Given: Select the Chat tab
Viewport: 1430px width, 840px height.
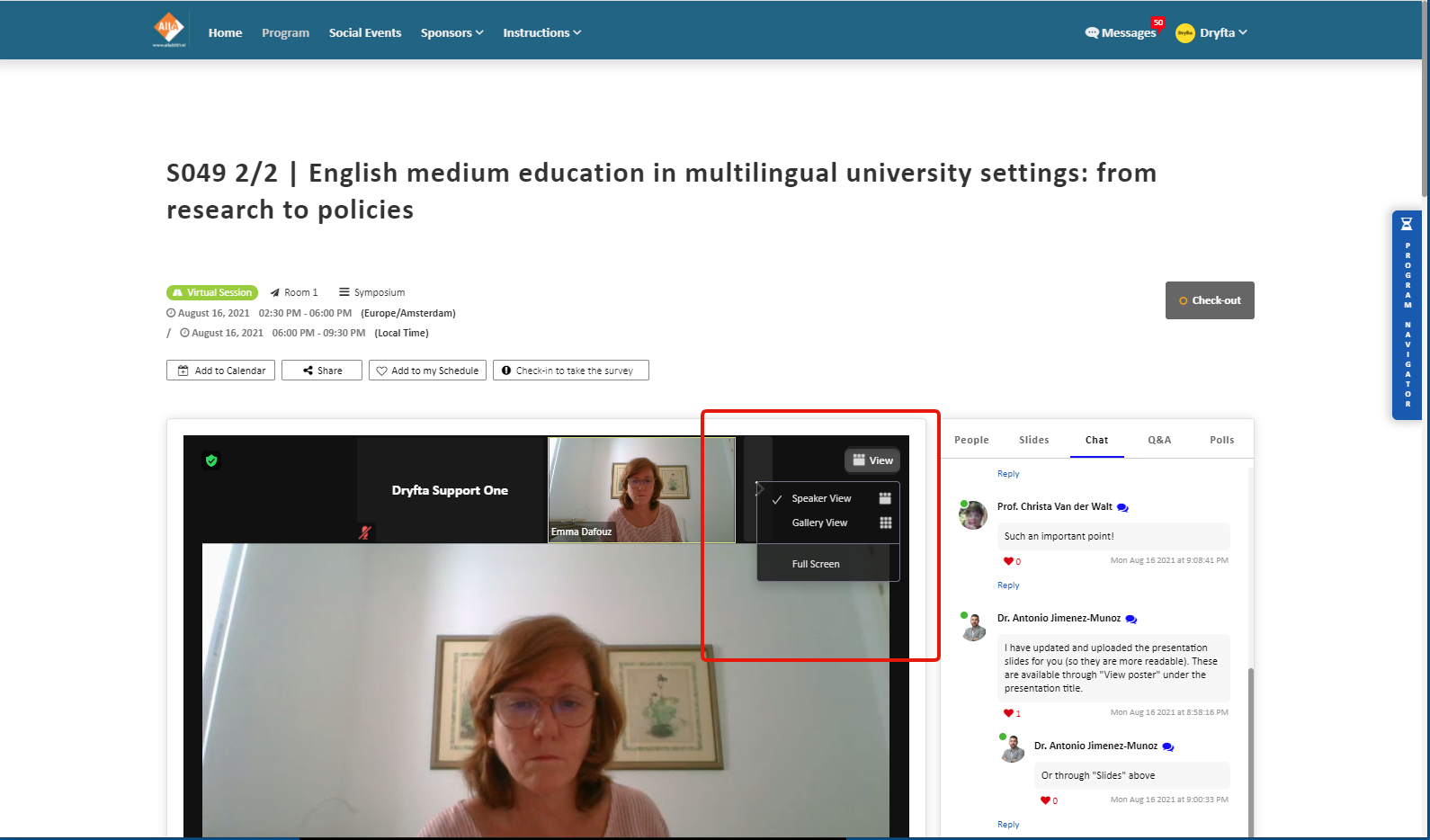Looking at the screenshot, I should point(1097,440).
